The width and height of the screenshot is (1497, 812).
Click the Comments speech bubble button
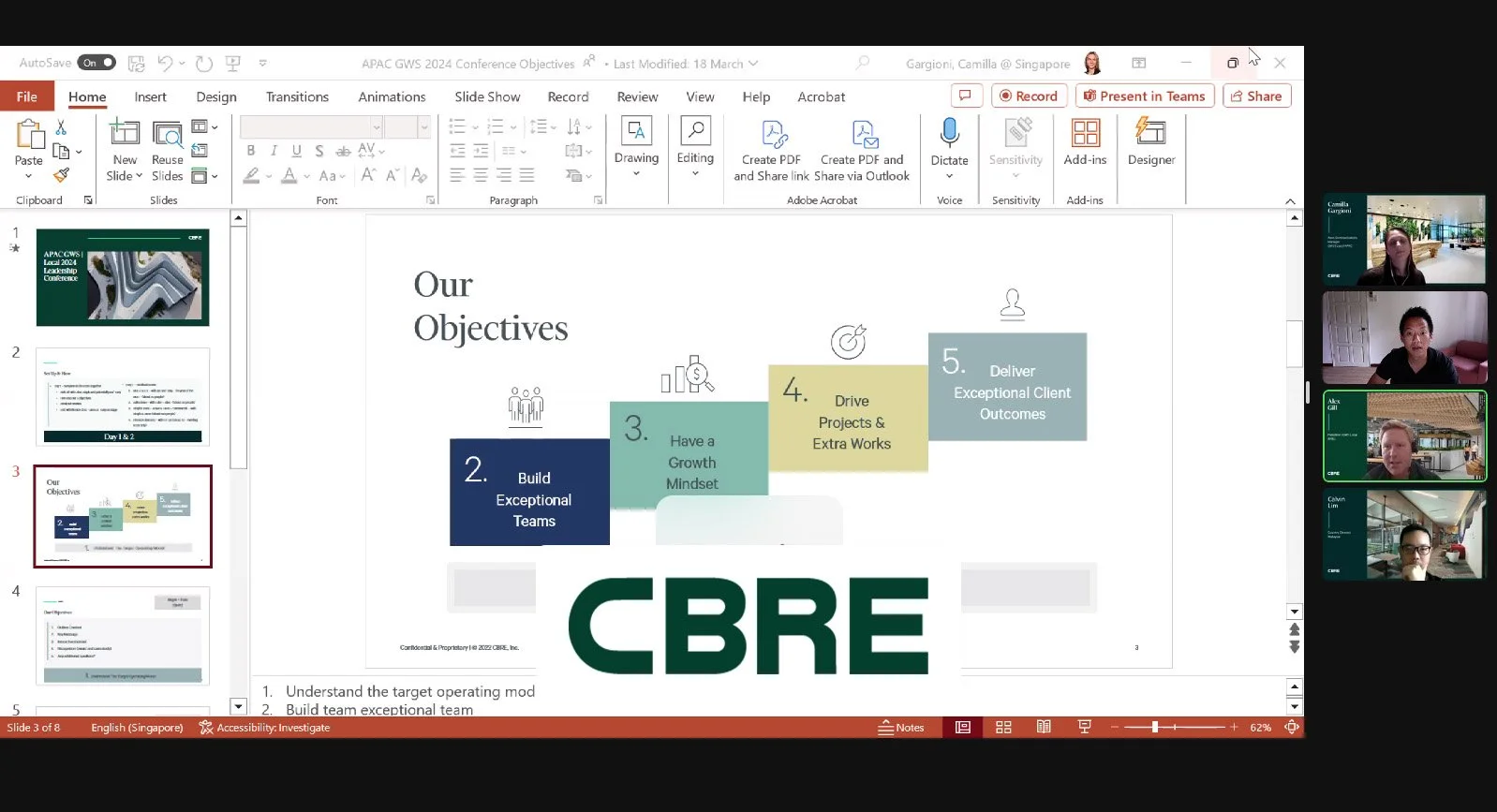[x=966, y=96]
